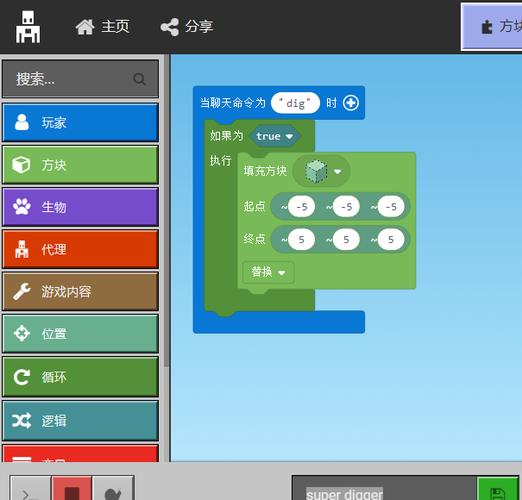This screenshot has width=522, height=500.
Task: Select the 填充方块 fill block
Action: pyautogui.click(x=265, y=171)
